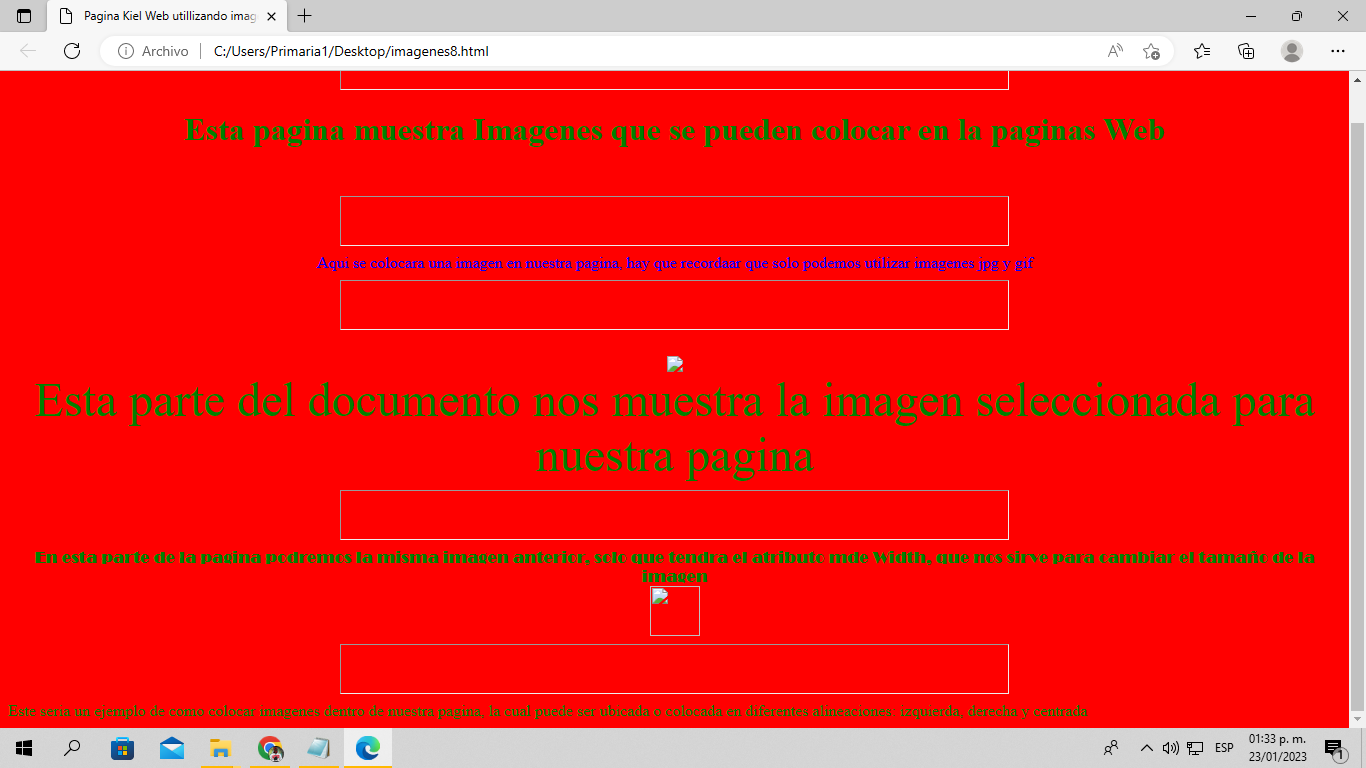Click the bold text 'En esta parte de la pagina'
Image resolution: width=1366 pixels, height=768 pixels.
[x=675, y=566]
